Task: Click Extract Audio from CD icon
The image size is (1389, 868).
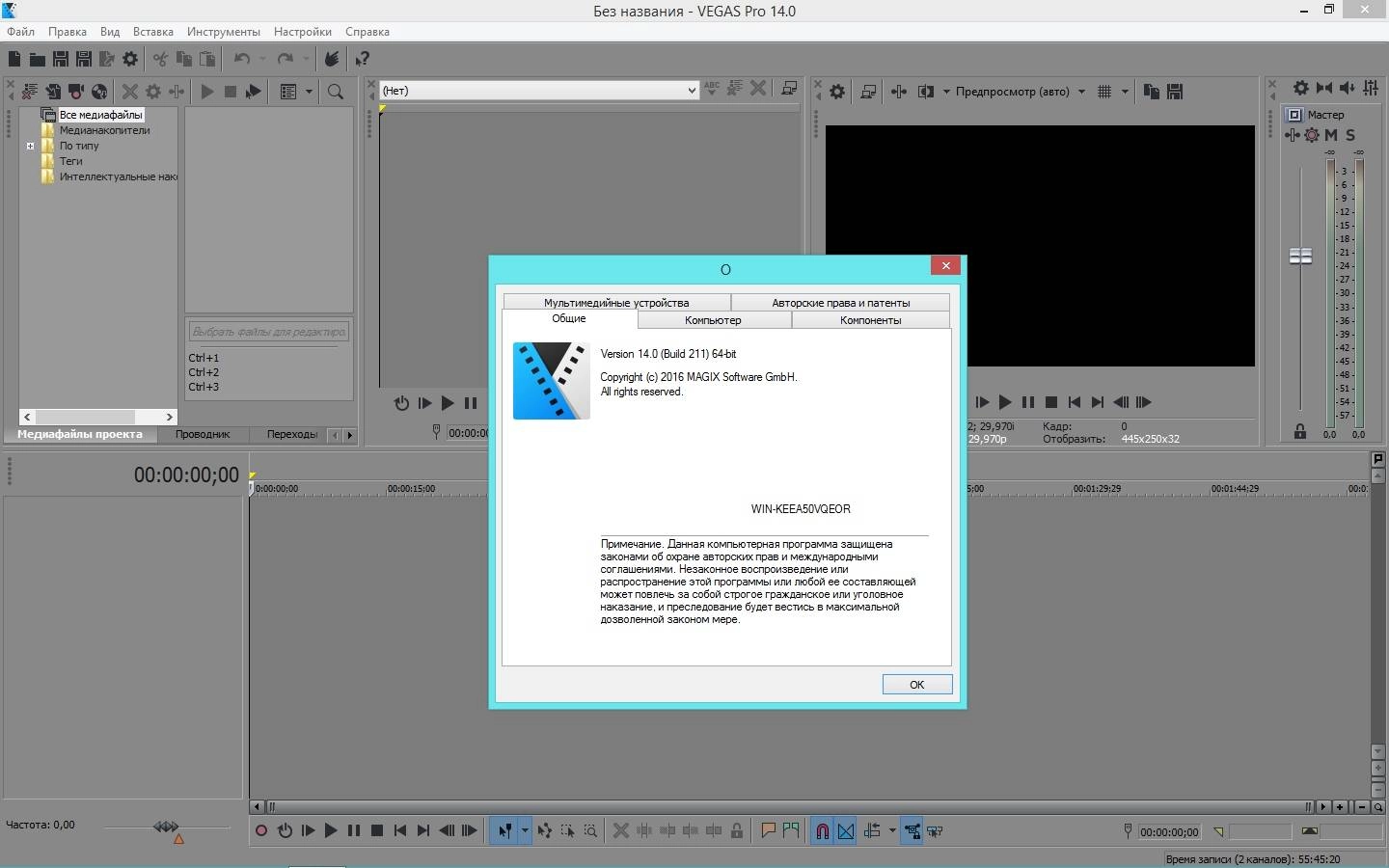Action: click(99, 92)
